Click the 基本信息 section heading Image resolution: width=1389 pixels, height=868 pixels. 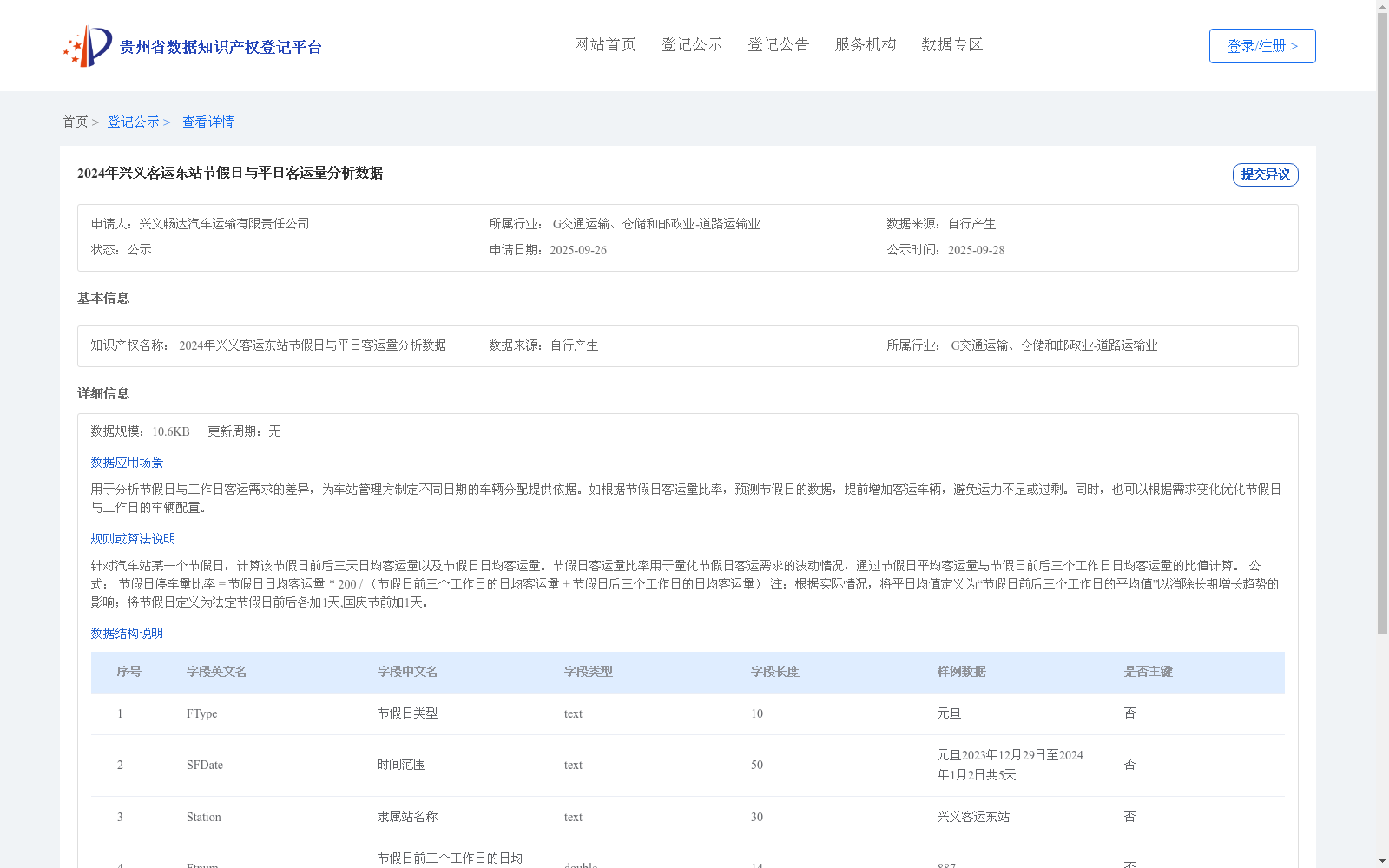[103, 299]
